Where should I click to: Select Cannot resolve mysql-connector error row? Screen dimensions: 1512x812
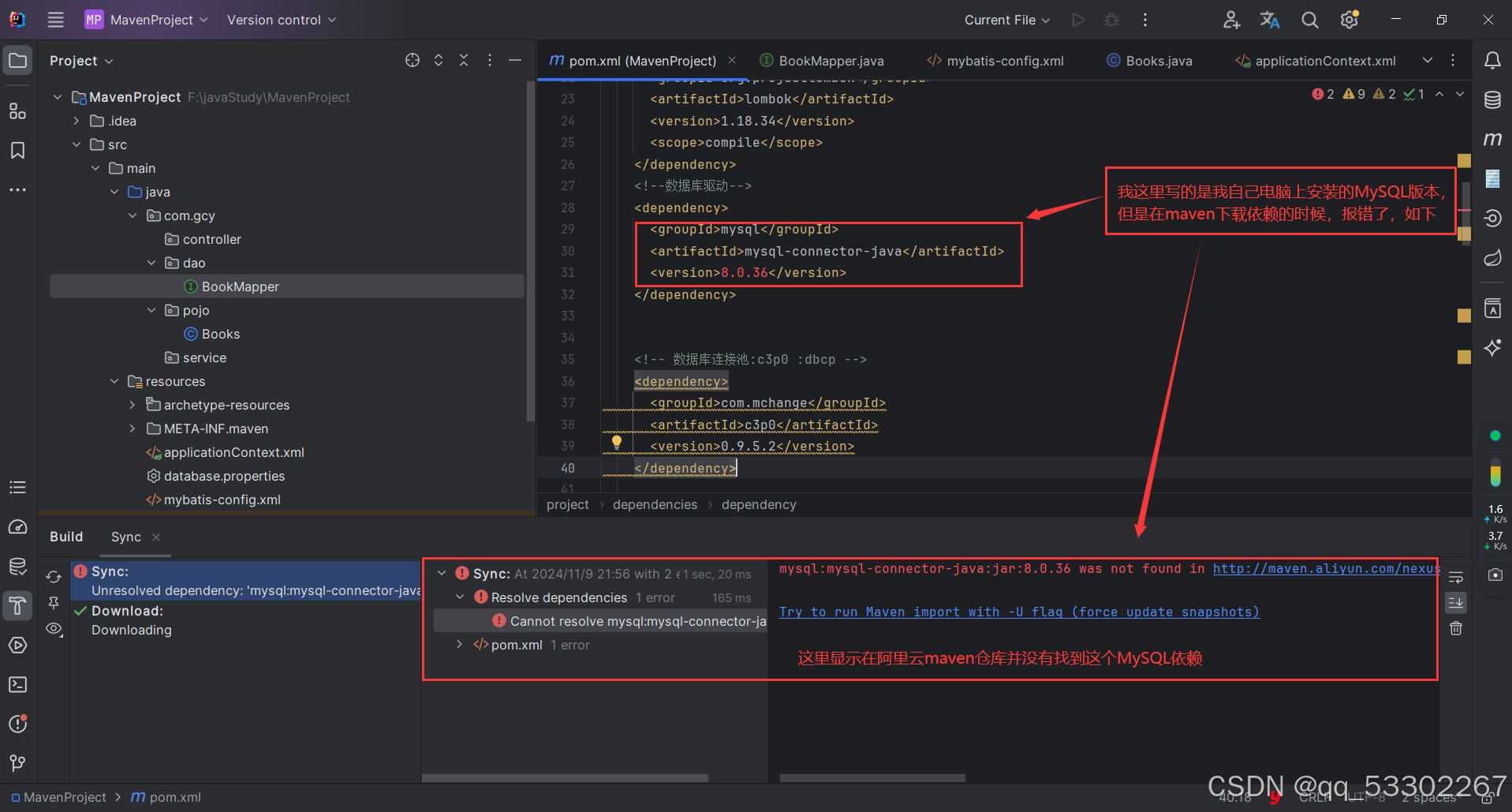coord(601,621)
